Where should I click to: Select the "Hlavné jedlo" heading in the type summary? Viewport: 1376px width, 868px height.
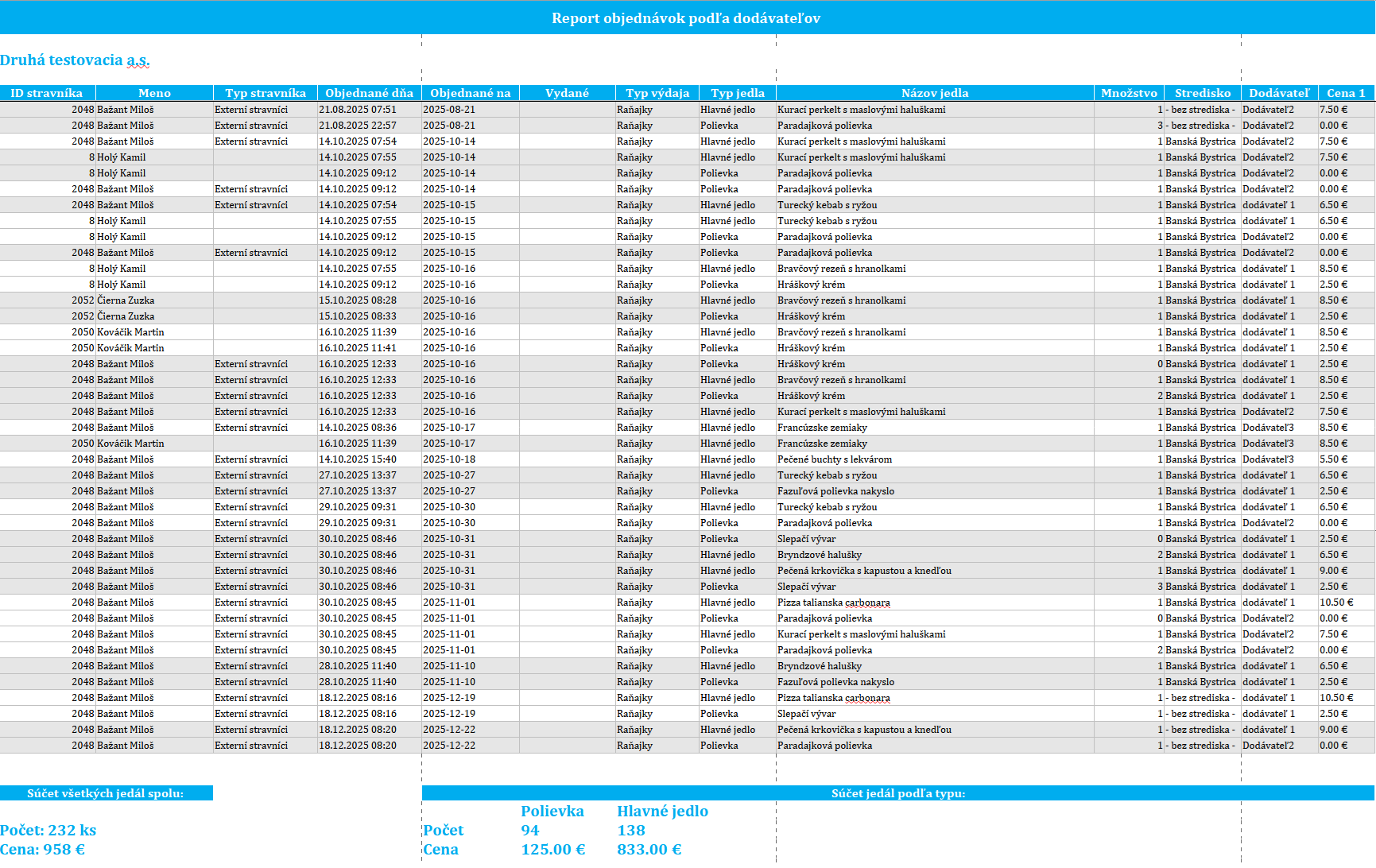tap(662, 812)
